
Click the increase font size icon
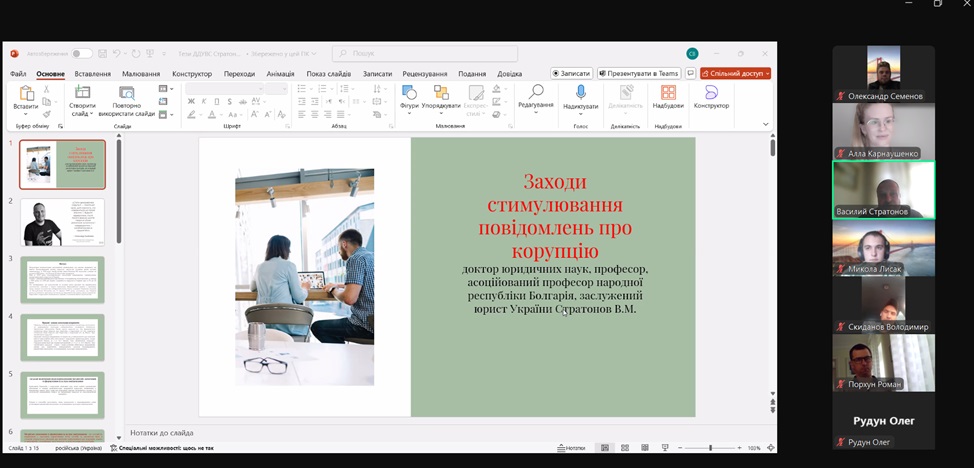pos(254,114)
